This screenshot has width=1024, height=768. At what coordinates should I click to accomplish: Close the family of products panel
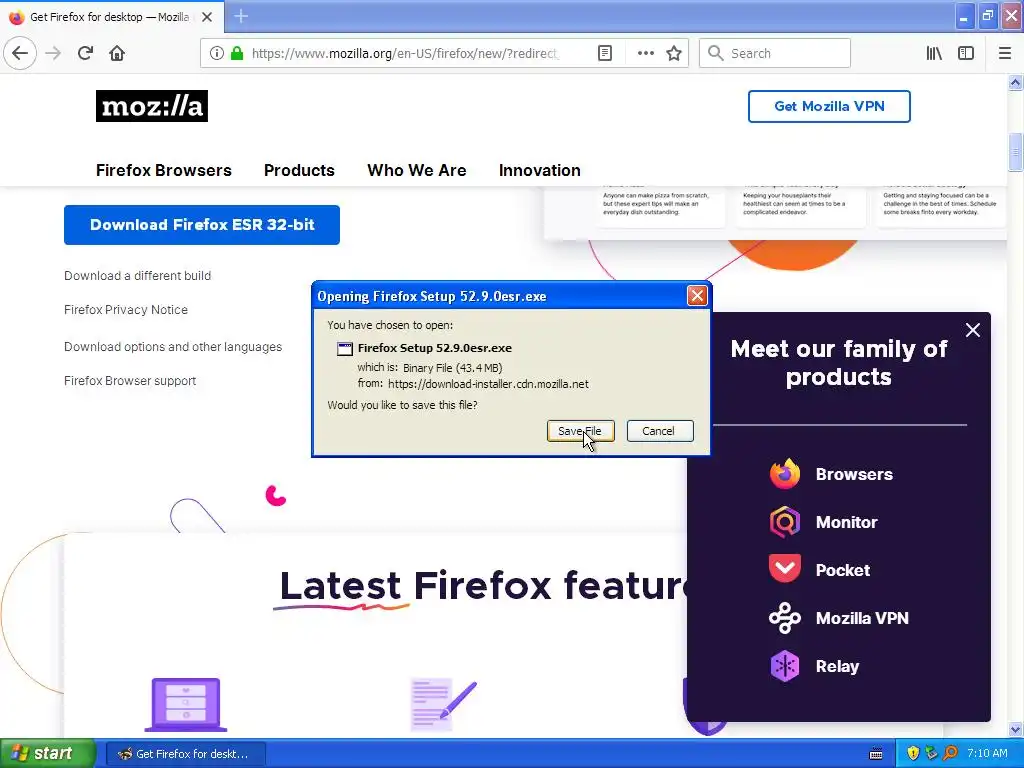coord(972,330)
